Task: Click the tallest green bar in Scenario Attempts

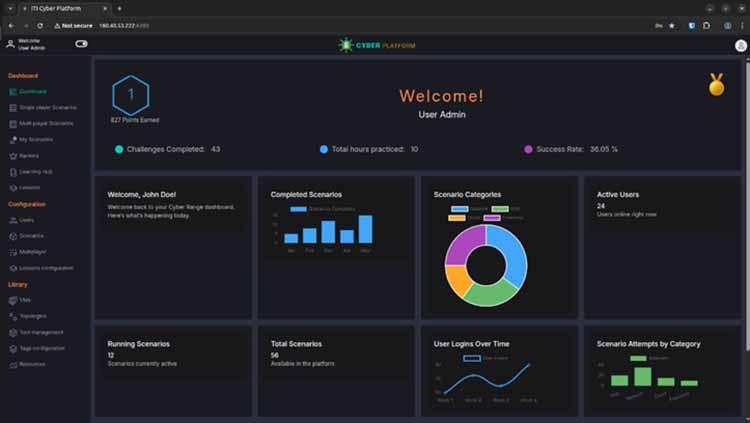Action: point(642,377)
